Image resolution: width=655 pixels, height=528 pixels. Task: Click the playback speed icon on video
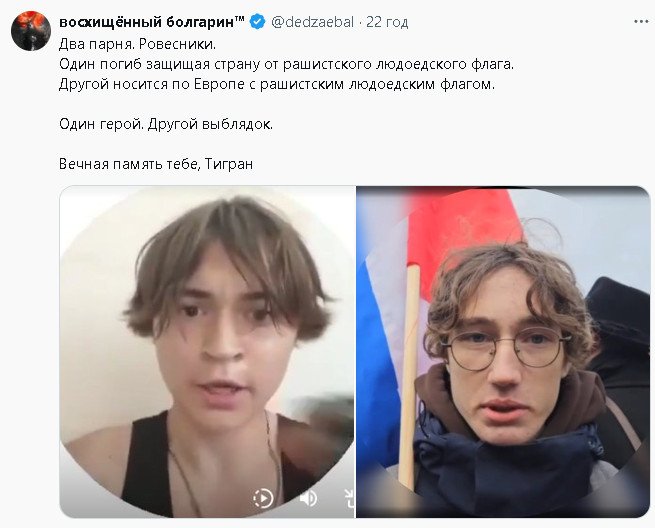(263, 498)
